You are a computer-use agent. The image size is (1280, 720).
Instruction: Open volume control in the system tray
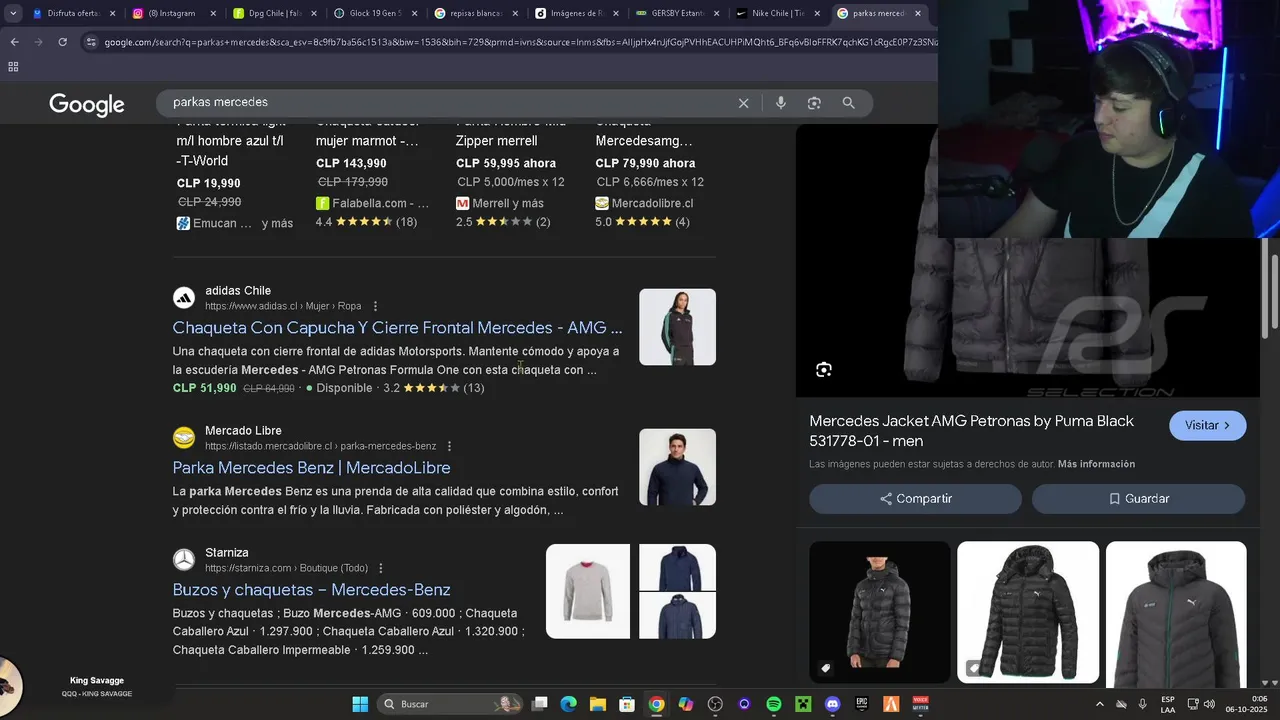(1209, 704)
